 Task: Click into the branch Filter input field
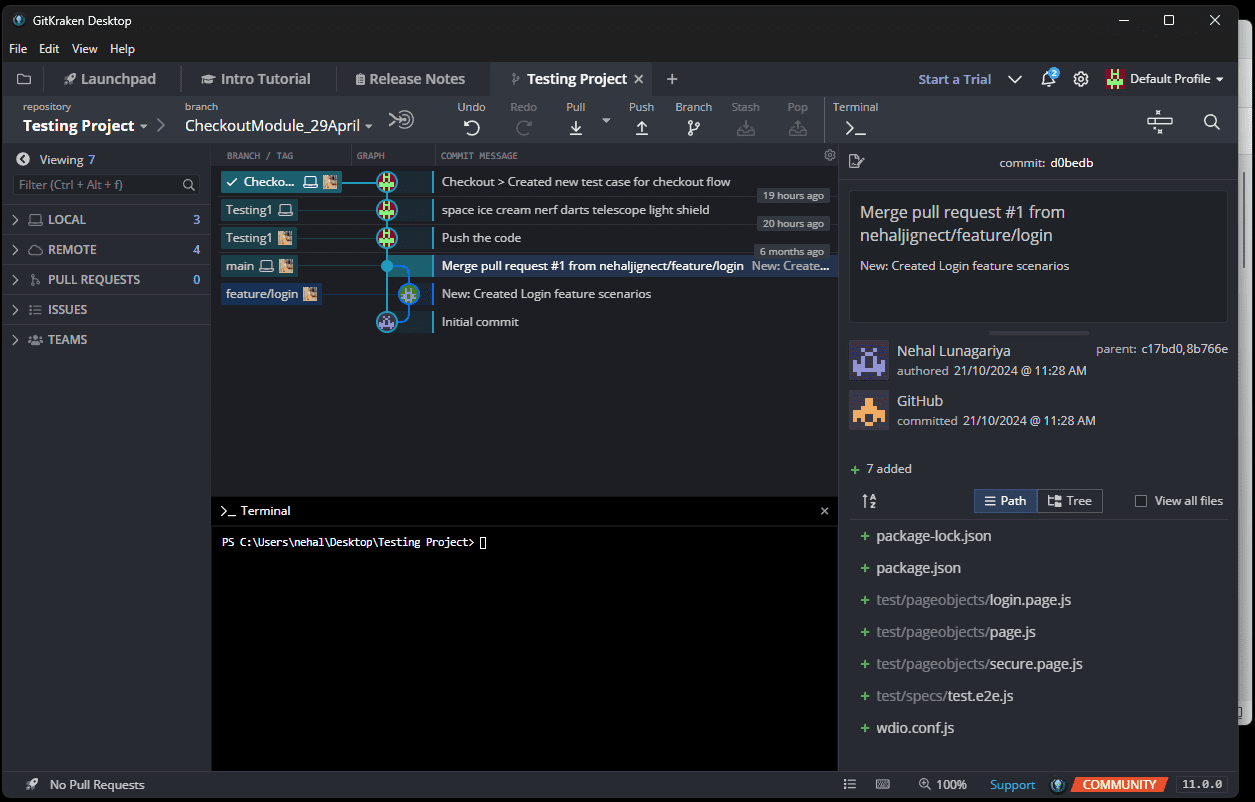tap(107, 185)
